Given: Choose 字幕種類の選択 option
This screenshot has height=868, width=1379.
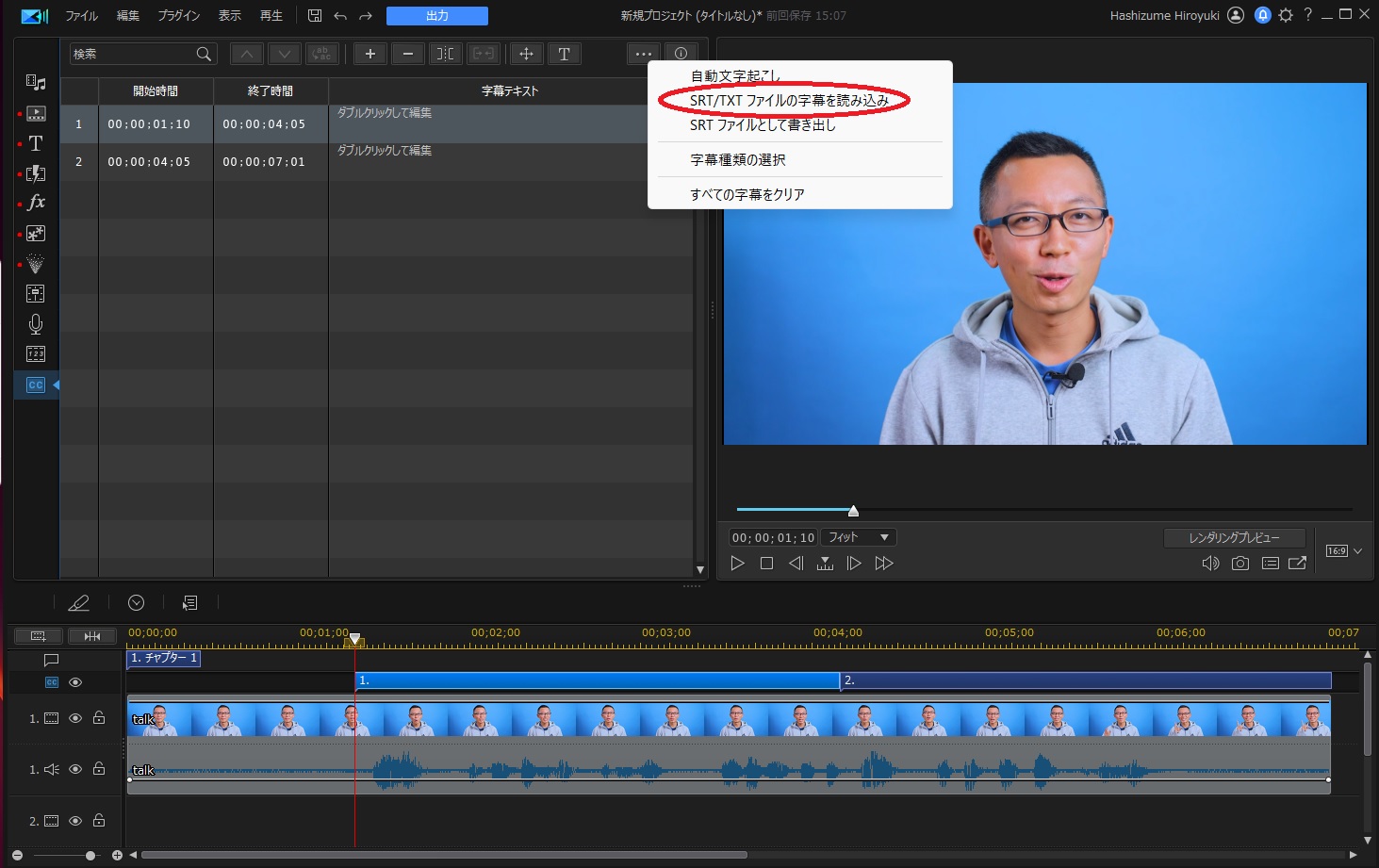Looking at the screenshot, I should click(x=738, y=159).
